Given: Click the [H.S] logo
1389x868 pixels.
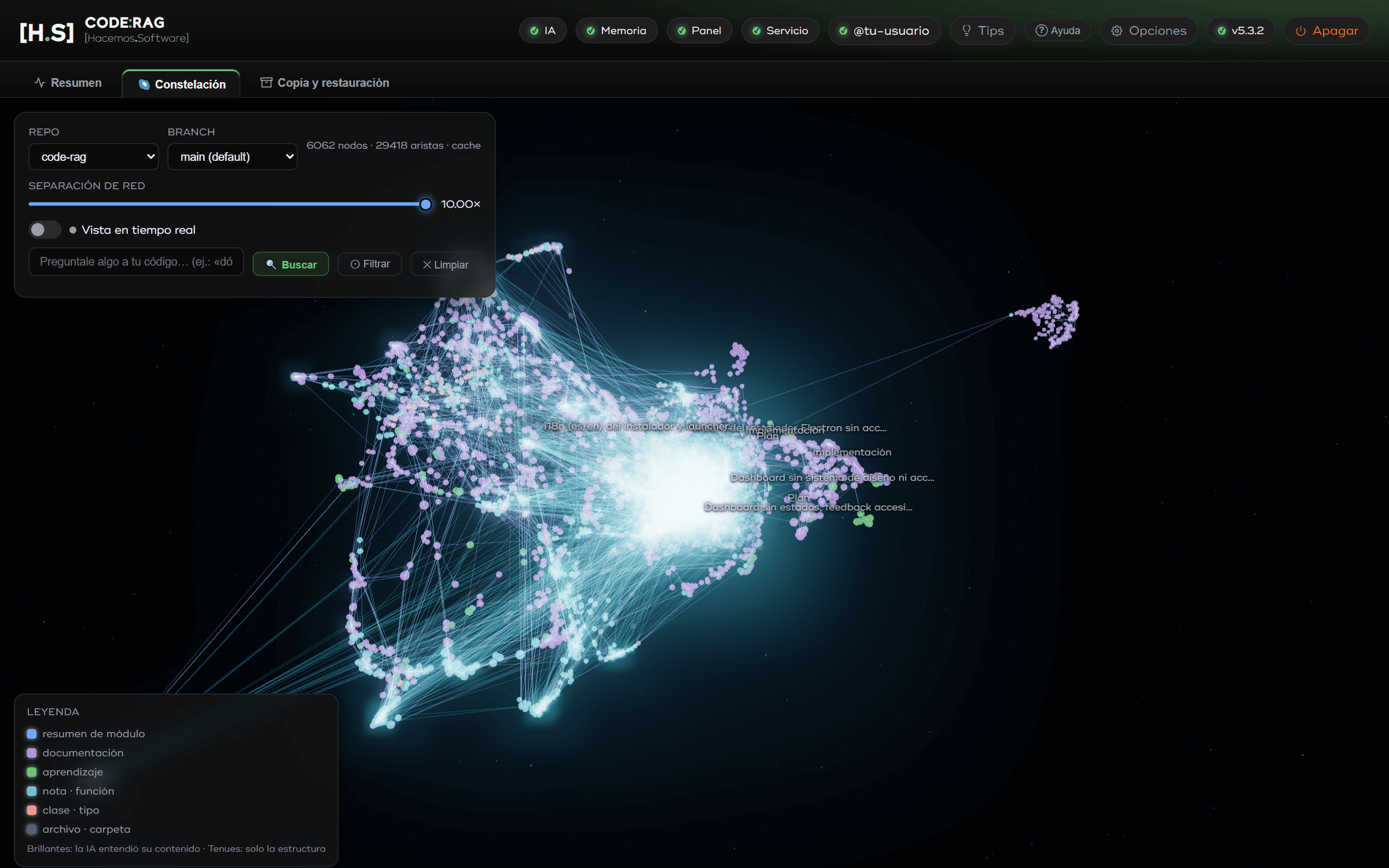Looking at the screenshot, I should [46, 32].
